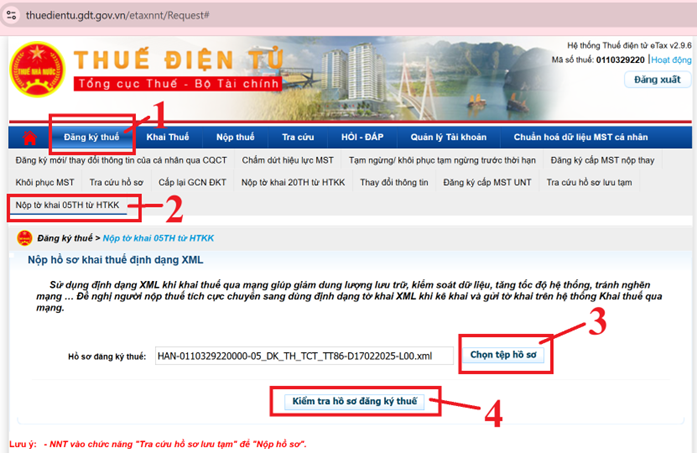This screenshot has height=453, width=697.
Task: Open Quản lý Tài khoản menu
Action: (448, 137)
